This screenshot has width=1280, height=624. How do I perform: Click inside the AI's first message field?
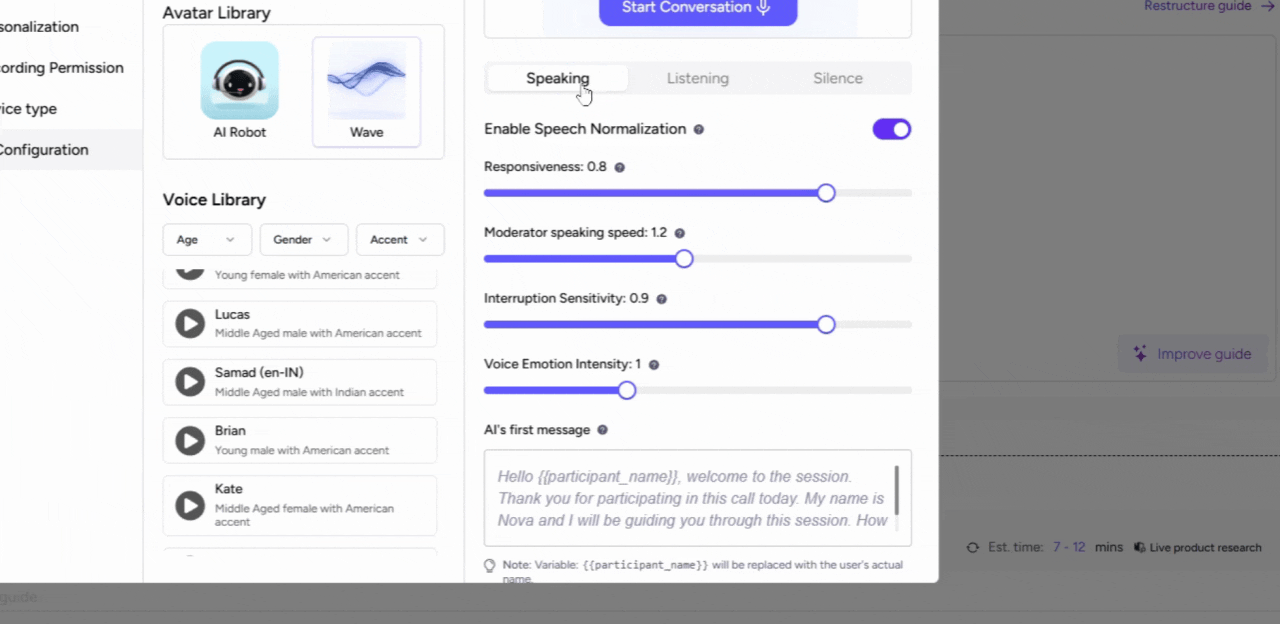pos(697,497)
